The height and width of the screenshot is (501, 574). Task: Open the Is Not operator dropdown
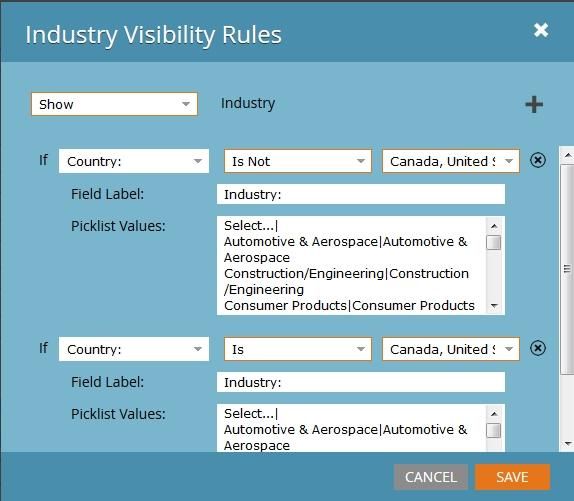(x=298, y=161)
